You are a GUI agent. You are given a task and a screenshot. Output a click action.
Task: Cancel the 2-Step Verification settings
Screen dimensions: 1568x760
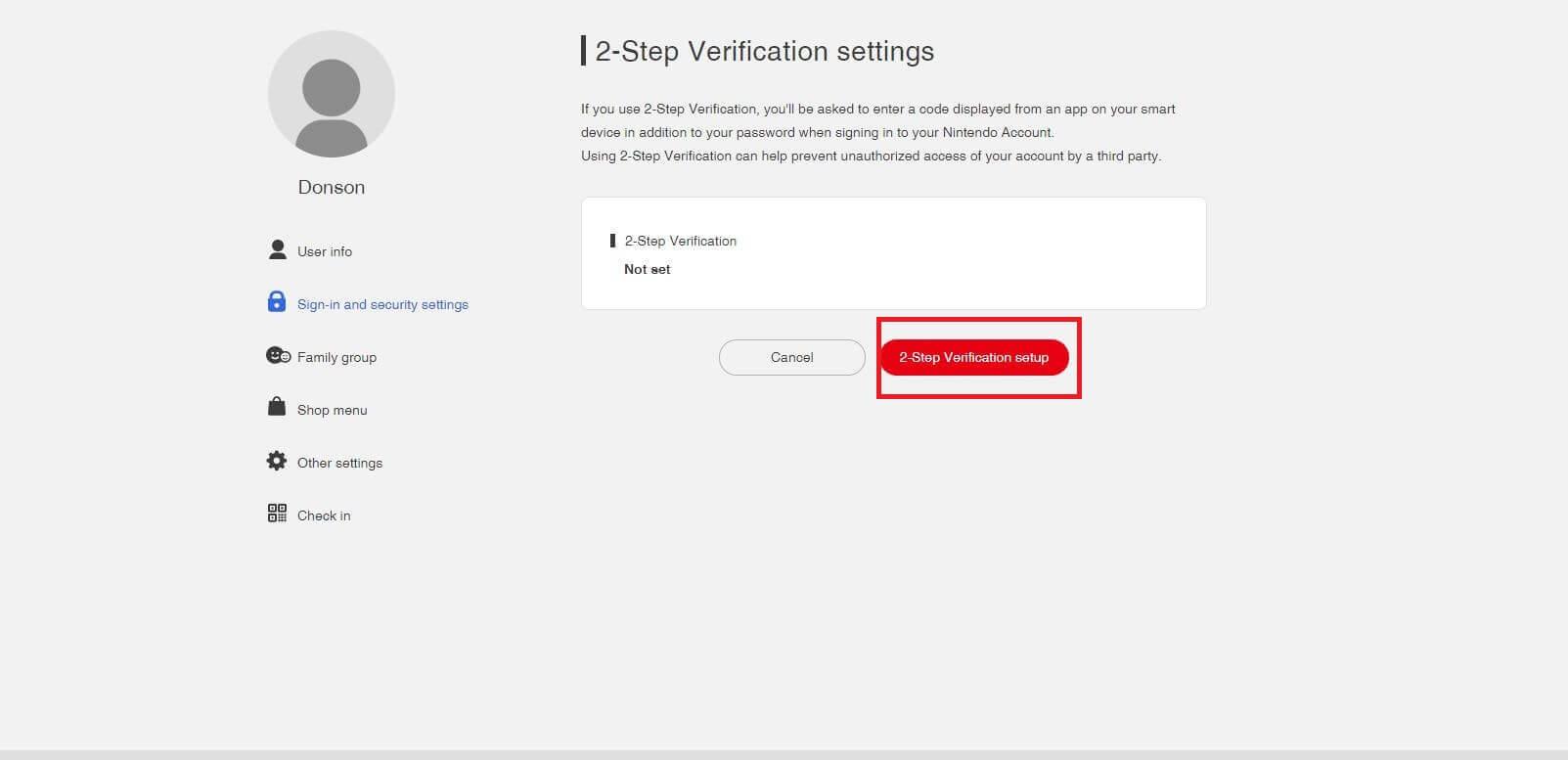click(x=792, y=357)
